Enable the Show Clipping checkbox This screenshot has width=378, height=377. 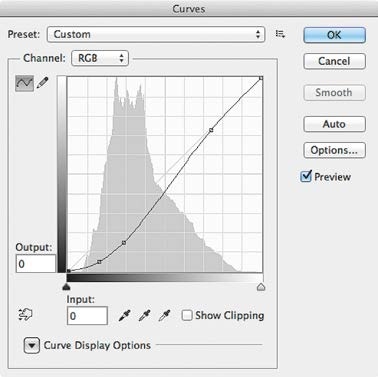[187, 315]
